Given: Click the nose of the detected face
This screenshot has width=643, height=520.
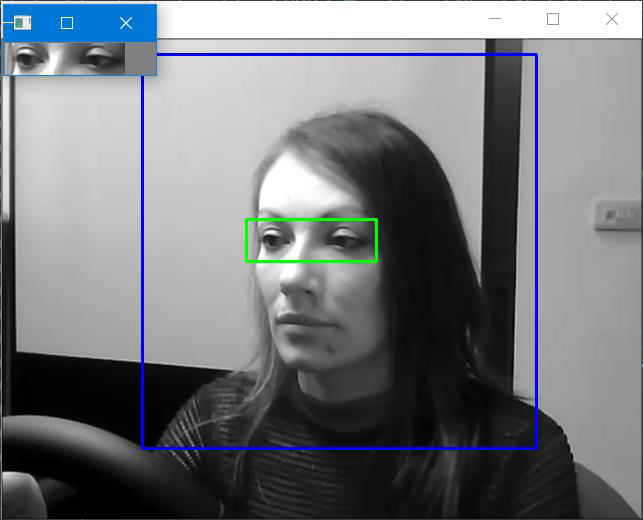Looking at the screenshot, I should click(297, 283).
